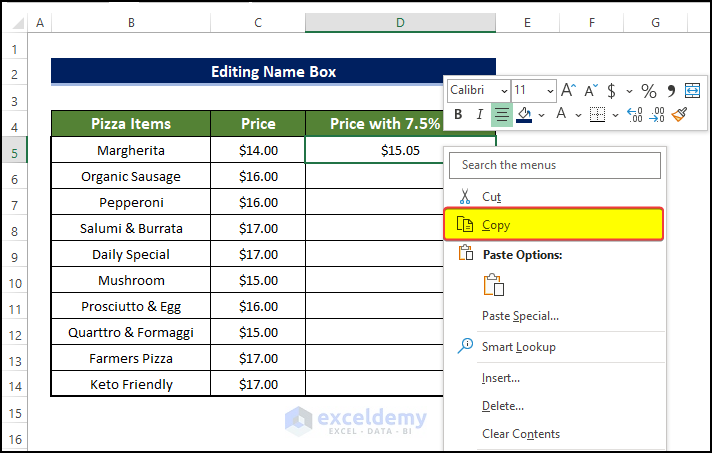Choose Smart Lookup in context menu

555,347
